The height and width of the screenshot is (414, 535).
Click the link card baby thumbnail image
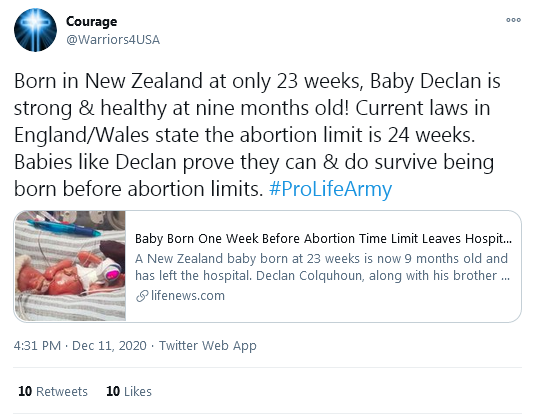[70, 266]
